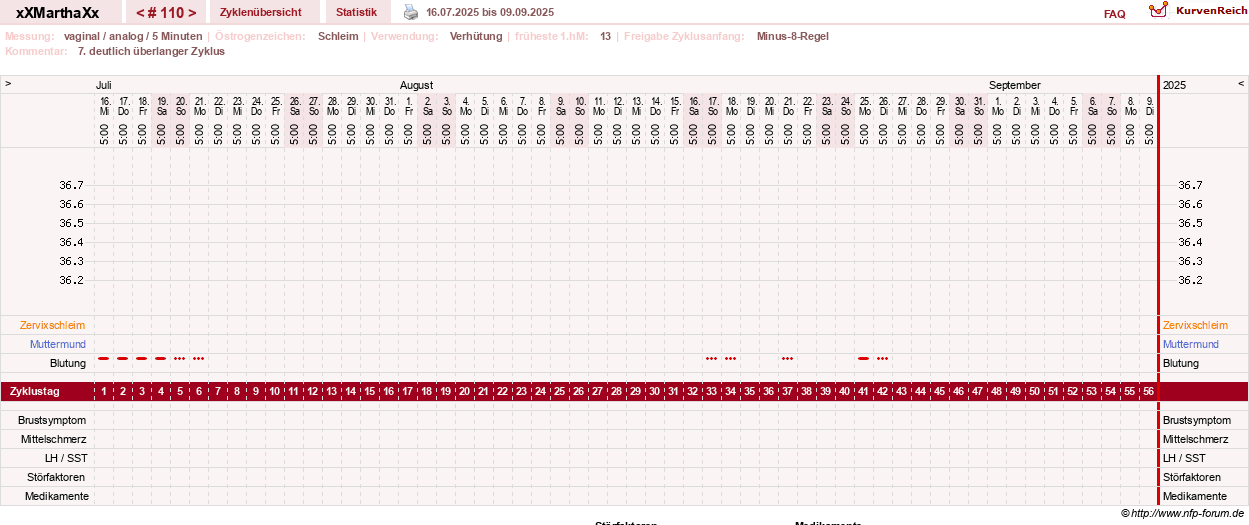The width and height of the screenshot is (1249, 525).
Task: Click spotting dots on cycle day 6
Action: click(198, 358)
